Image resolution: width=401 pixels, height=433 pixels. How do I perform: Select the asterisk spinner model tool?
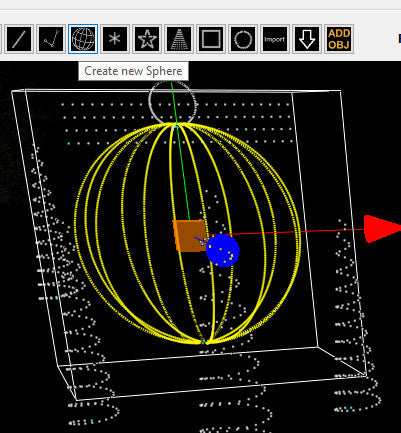click(x=115, y=39)
